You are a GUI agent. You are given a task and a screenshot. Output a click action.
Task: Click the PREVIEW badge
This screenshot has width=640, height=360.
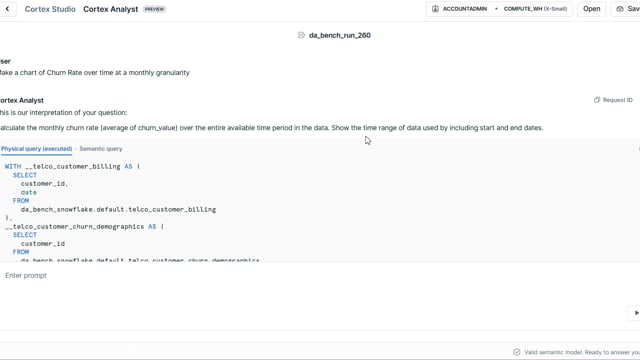pos(154,9)
